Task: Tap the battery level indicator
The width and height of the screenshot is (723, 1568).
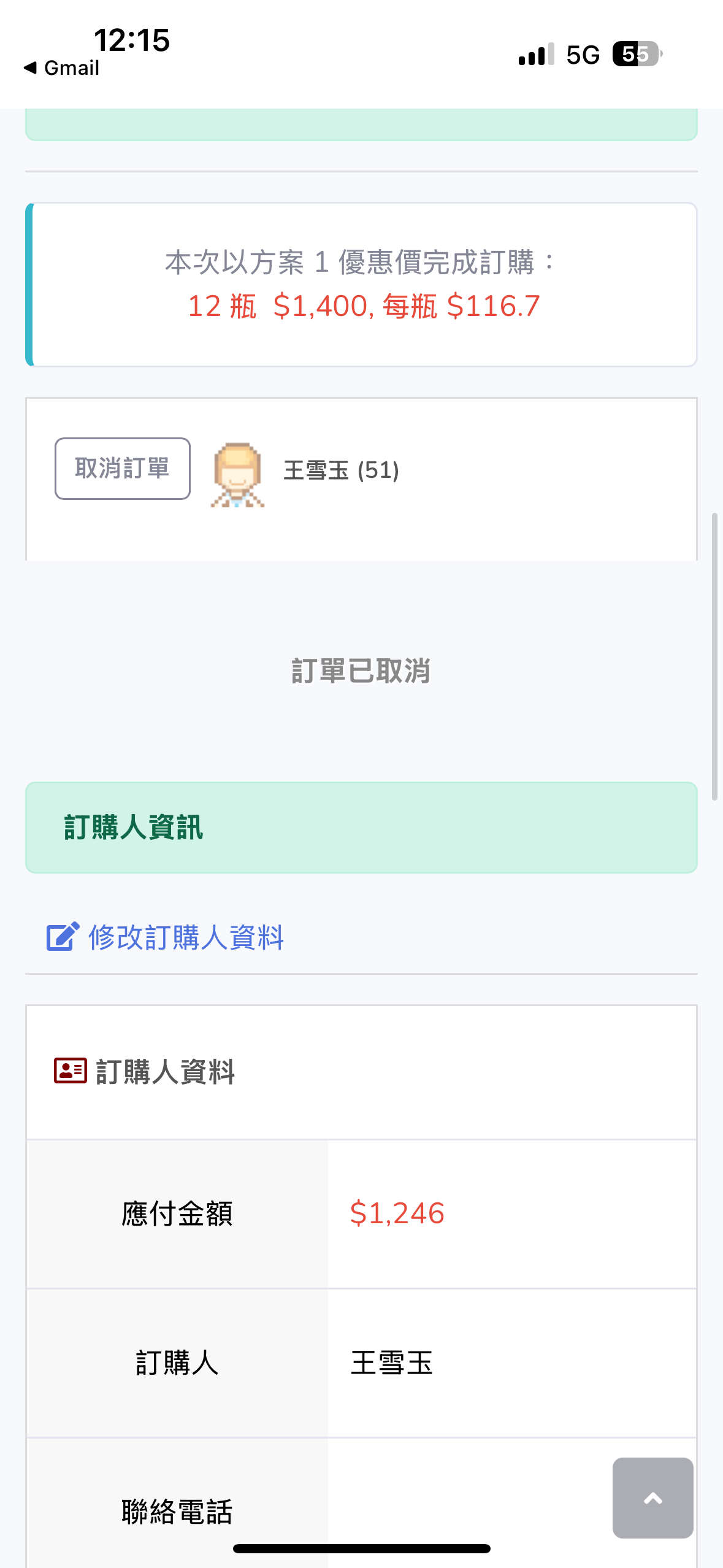Action: pyautogui.click(x=637, y=55)
